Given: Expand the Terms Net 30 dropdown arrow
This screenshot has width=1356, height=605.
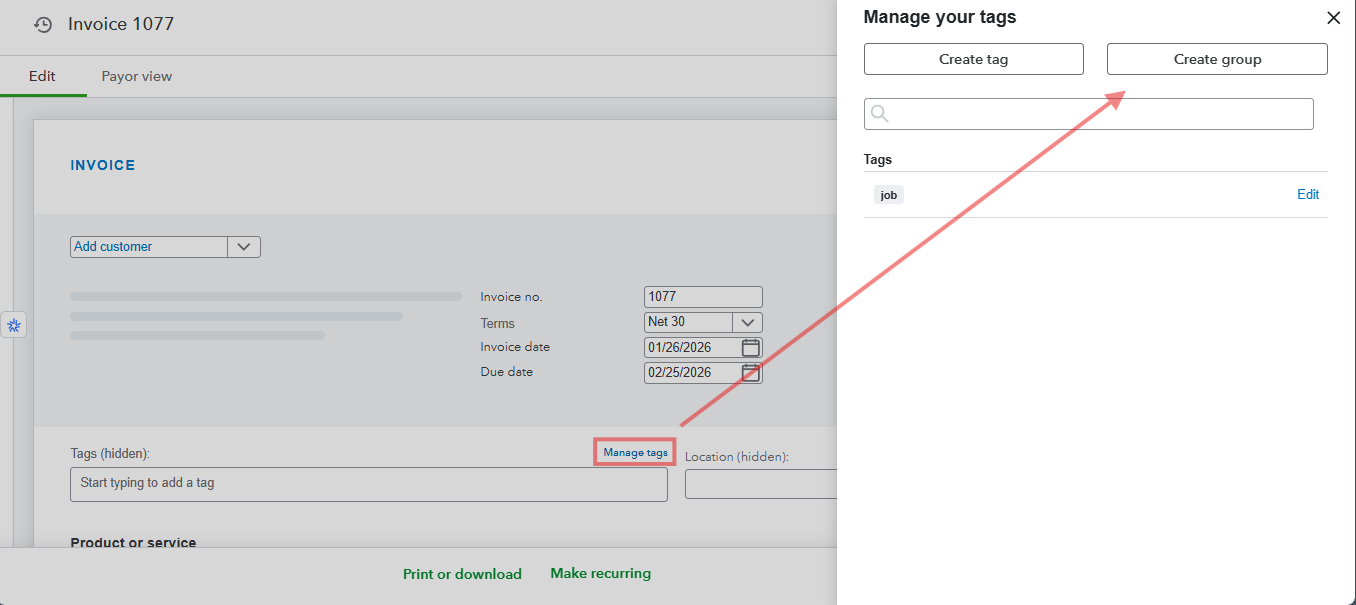Looking at the screenshot, I should 748,322.
